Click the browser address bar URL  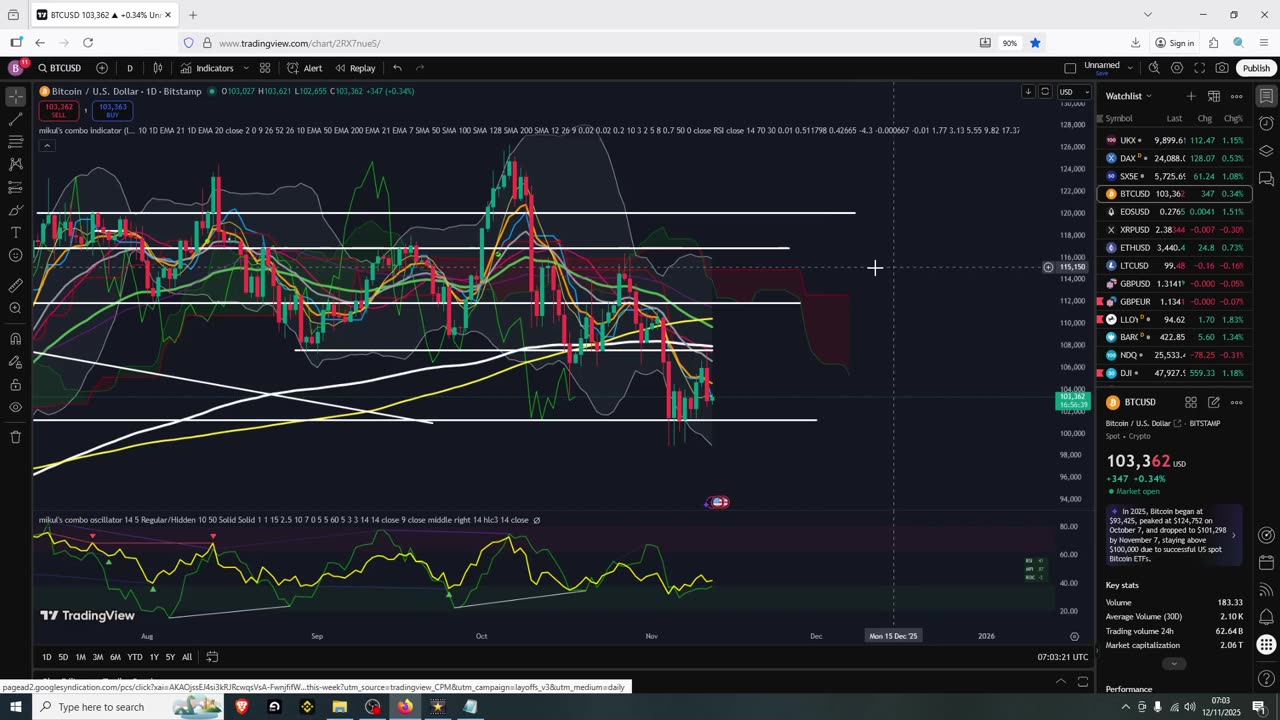[x=299, y=43]
